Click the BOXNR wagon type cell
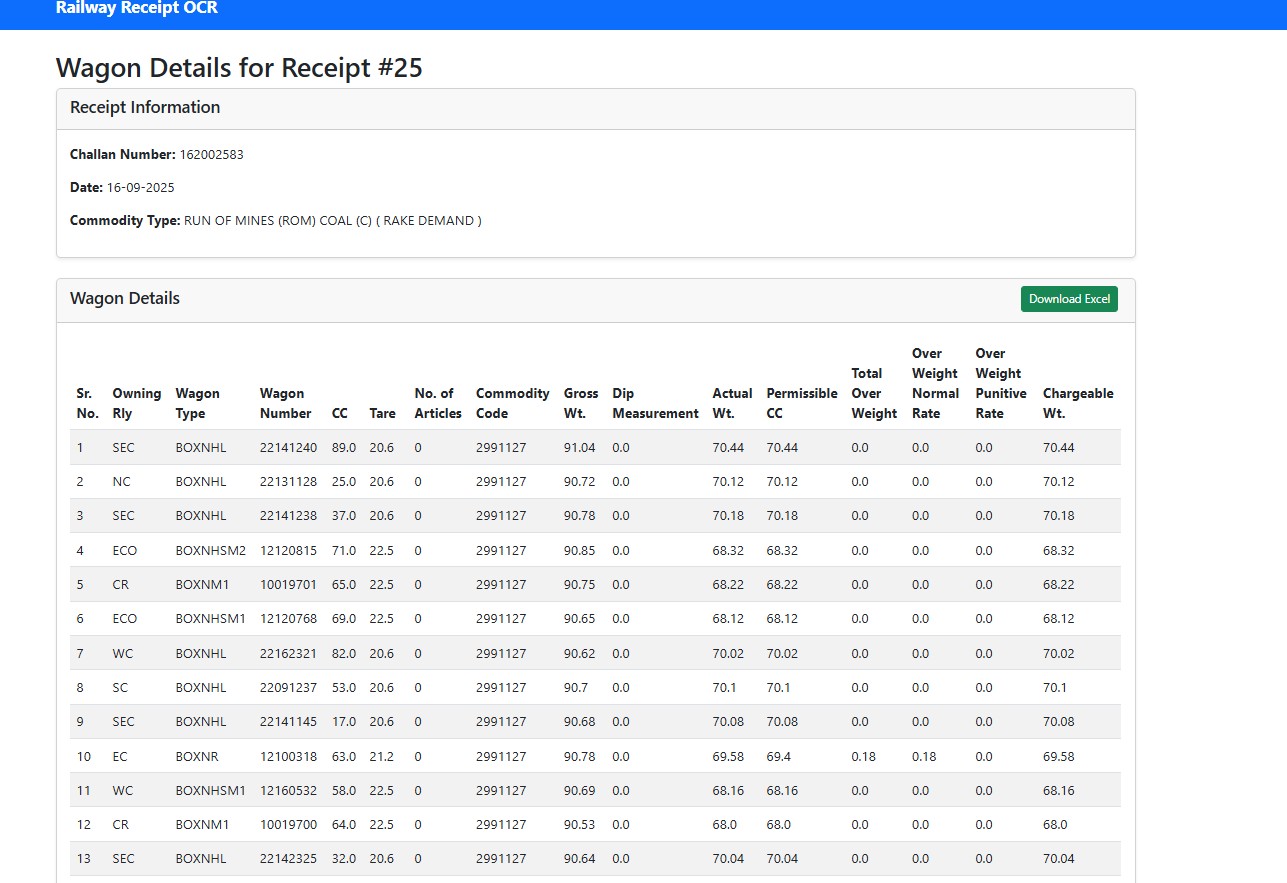Screen dimensions: 1287x883 point(196,757)
